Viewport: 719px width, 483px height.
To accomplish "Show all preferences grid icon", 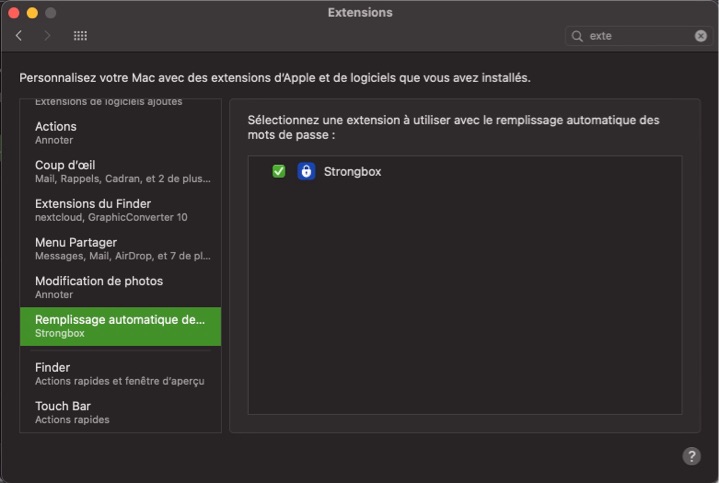I will [x=80, y=36].
